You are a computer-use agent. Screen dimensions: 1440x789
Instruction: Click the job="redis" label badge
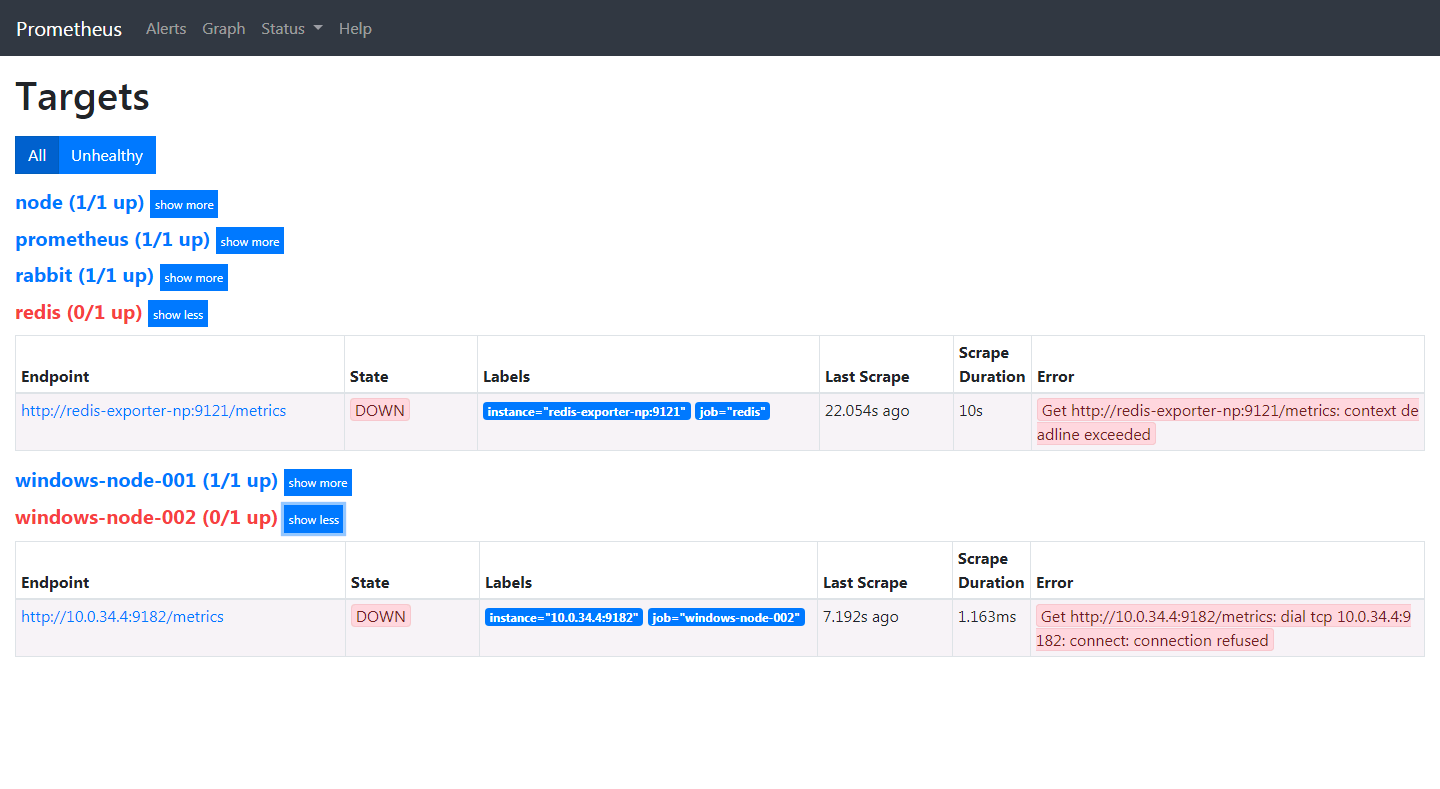coord(733,411)
